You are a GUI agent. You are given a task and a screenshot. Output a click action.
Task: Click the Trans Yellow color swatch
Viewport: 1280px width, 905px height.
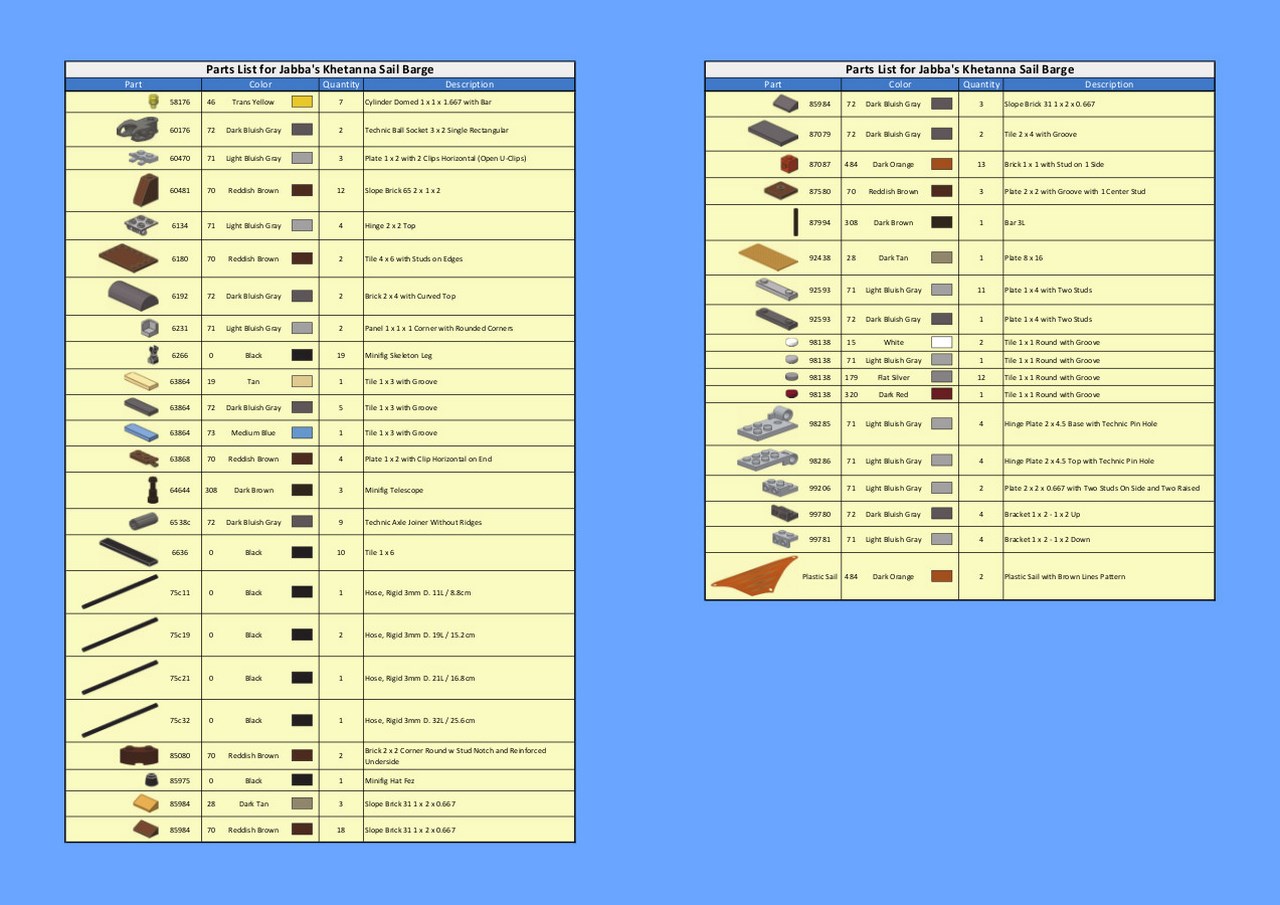tap(302, 102)
